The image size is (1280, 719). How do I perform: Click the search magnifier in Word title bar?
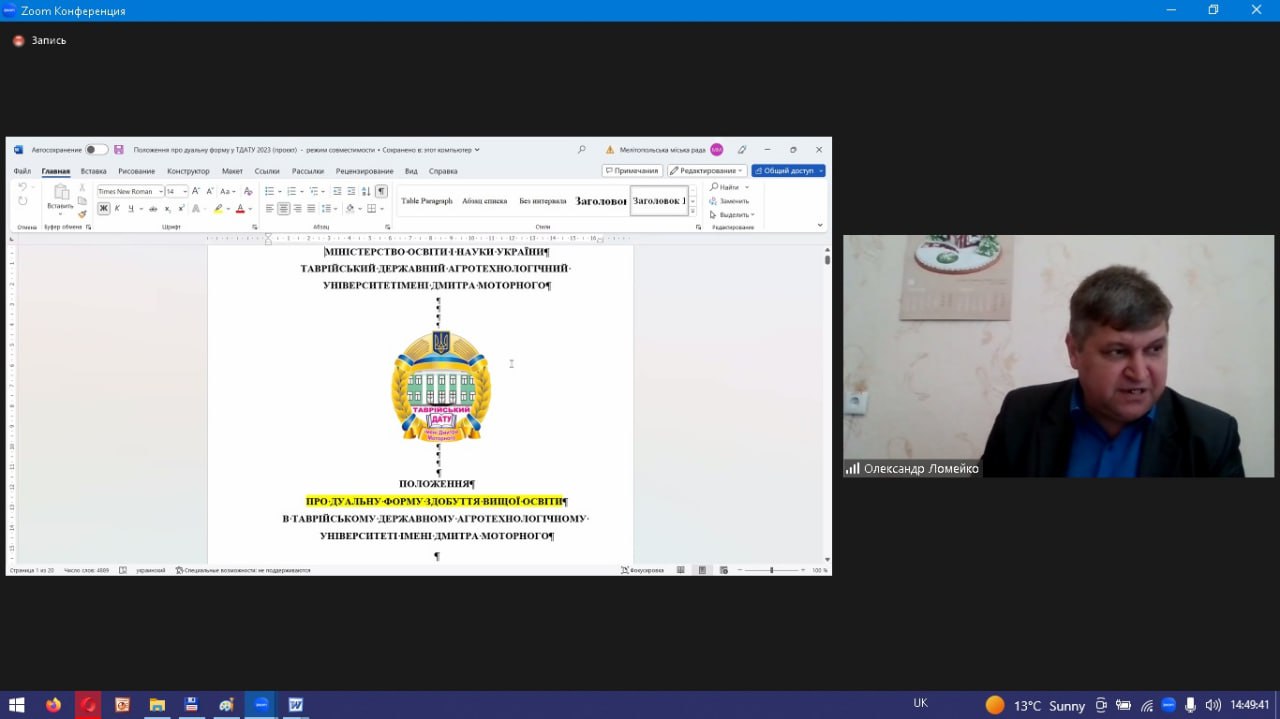(x=582, y=150)
